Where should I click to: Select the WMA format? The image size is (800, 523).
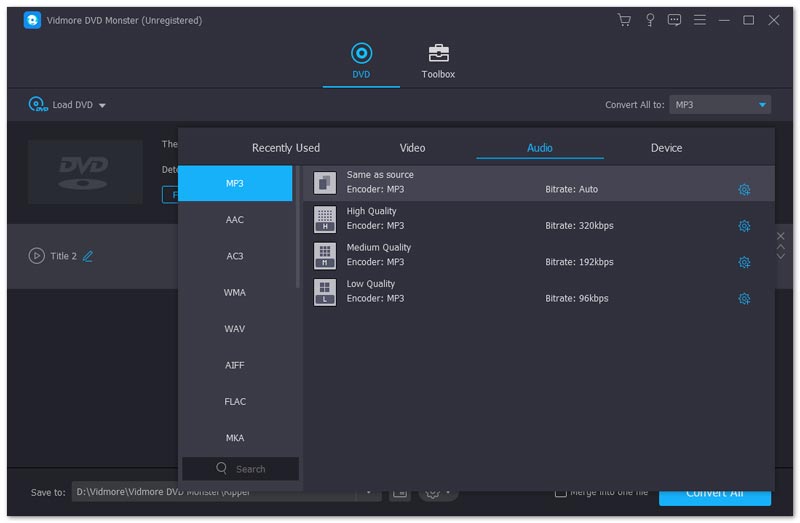click(x=235, y=292)
